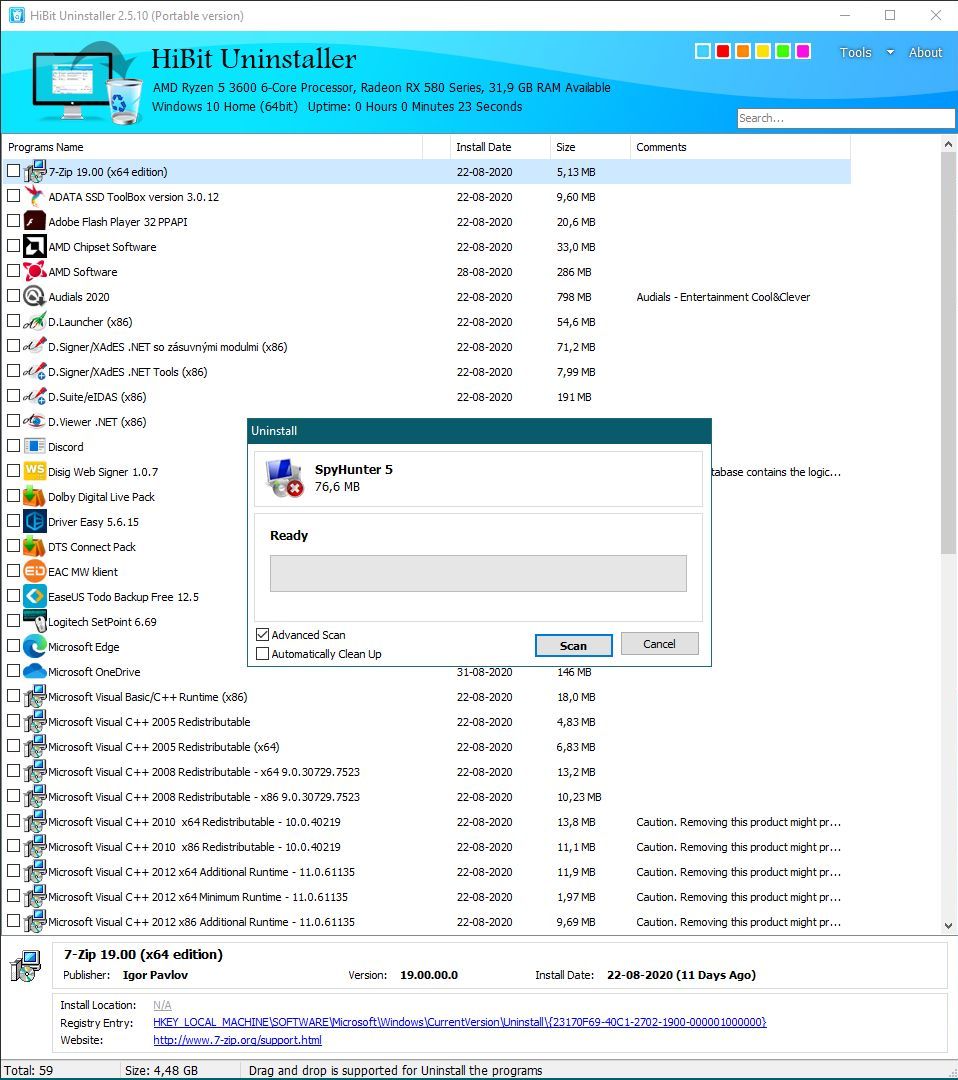Click the ADATA SSD ToolBox hummingbird icon
Viewport: 958px width, 1080px height.
click(34, 196)
